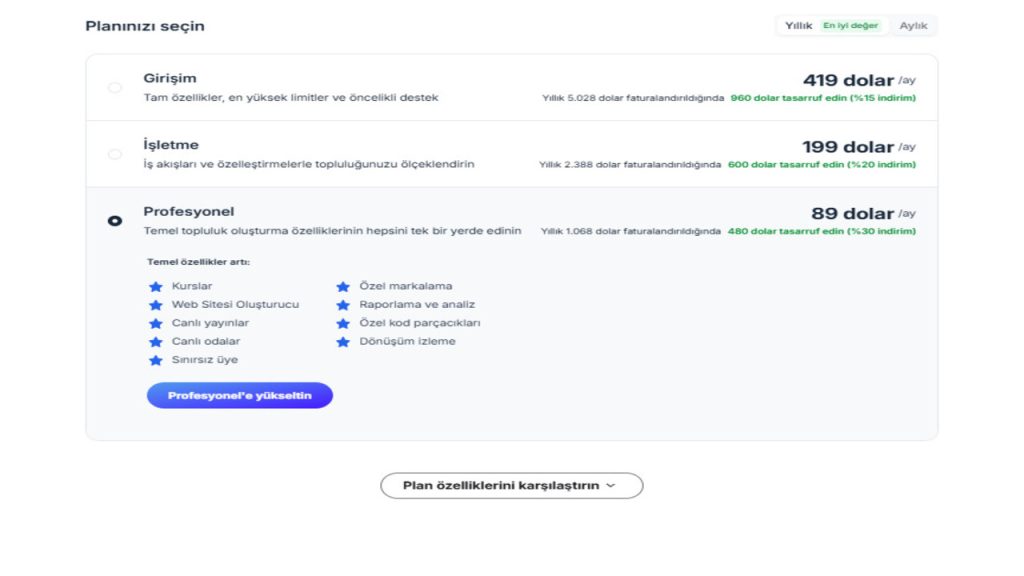Click the star icon beside Canlı yayınlar

(x=155, y=323)
